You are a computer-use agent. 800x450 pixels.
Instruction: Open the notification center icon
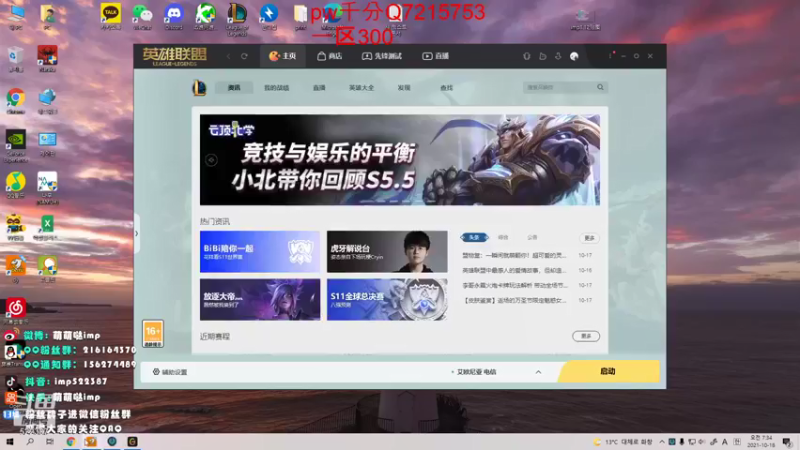[787, 442]
